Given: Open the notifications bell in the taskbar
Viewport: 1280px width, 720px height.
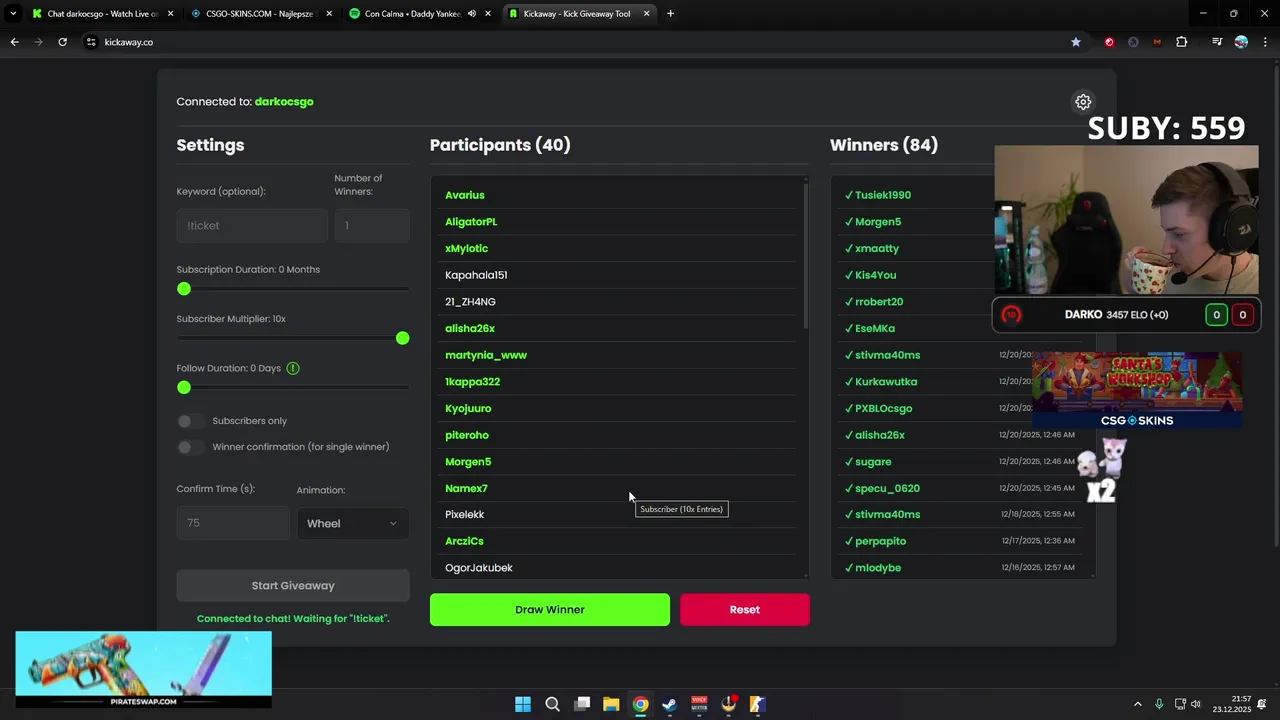Looking at the screenshot, I should pos(1262,704).
